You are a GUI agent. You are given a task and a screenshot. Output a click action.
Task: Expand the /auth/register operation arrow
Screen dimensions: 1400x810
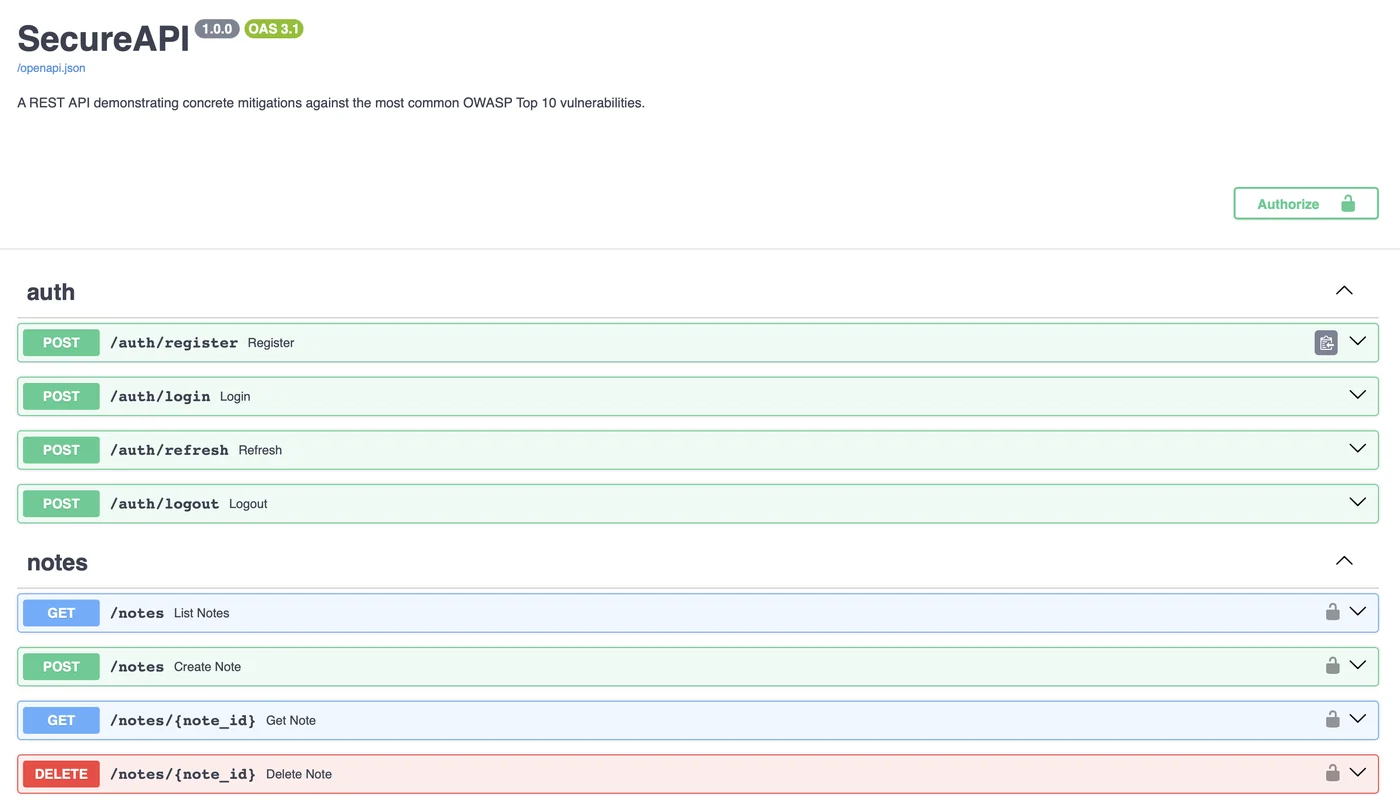point(1358,341)
